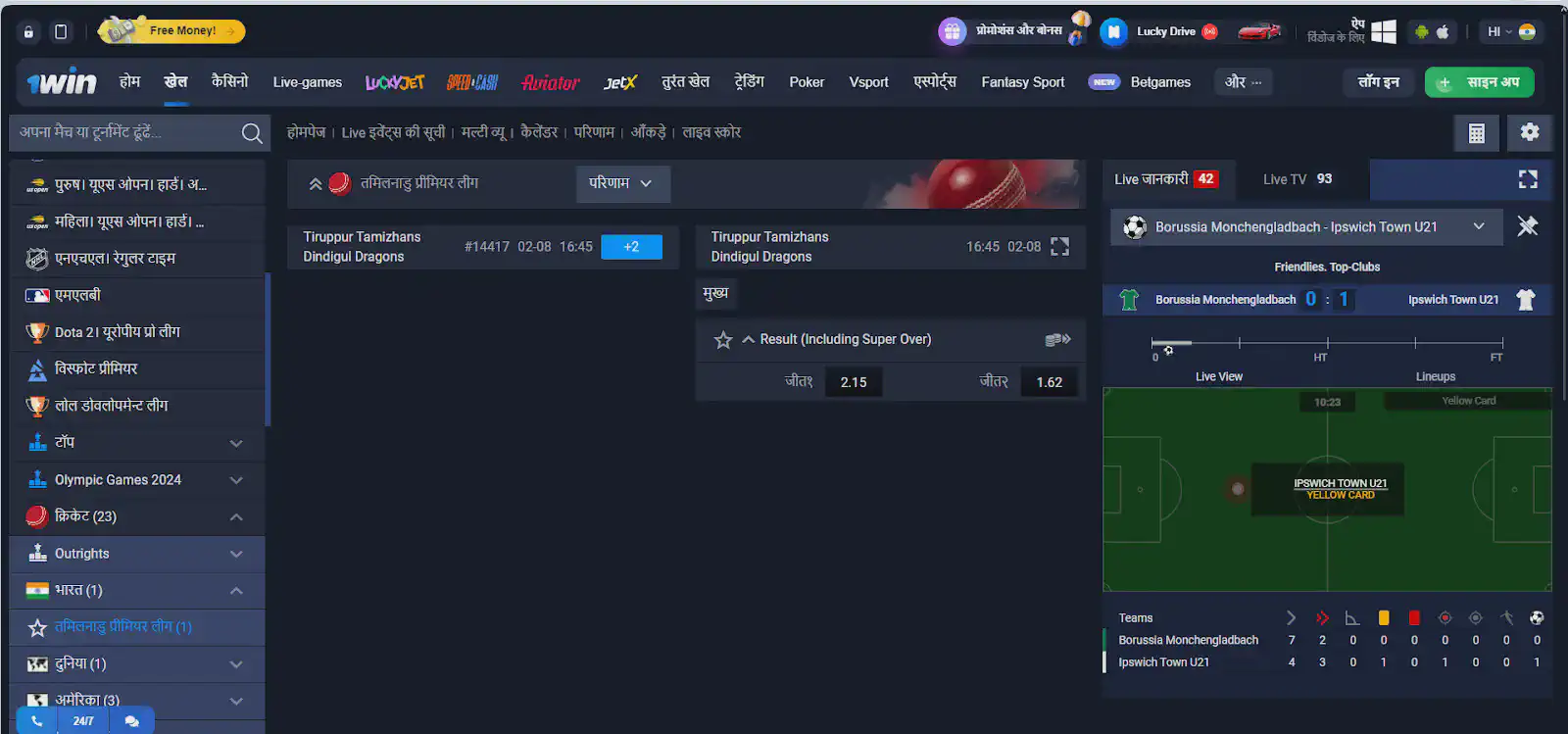Download the Apple iOS app icon
This screenshot has height=734, width=1568.
(1443, 31)
